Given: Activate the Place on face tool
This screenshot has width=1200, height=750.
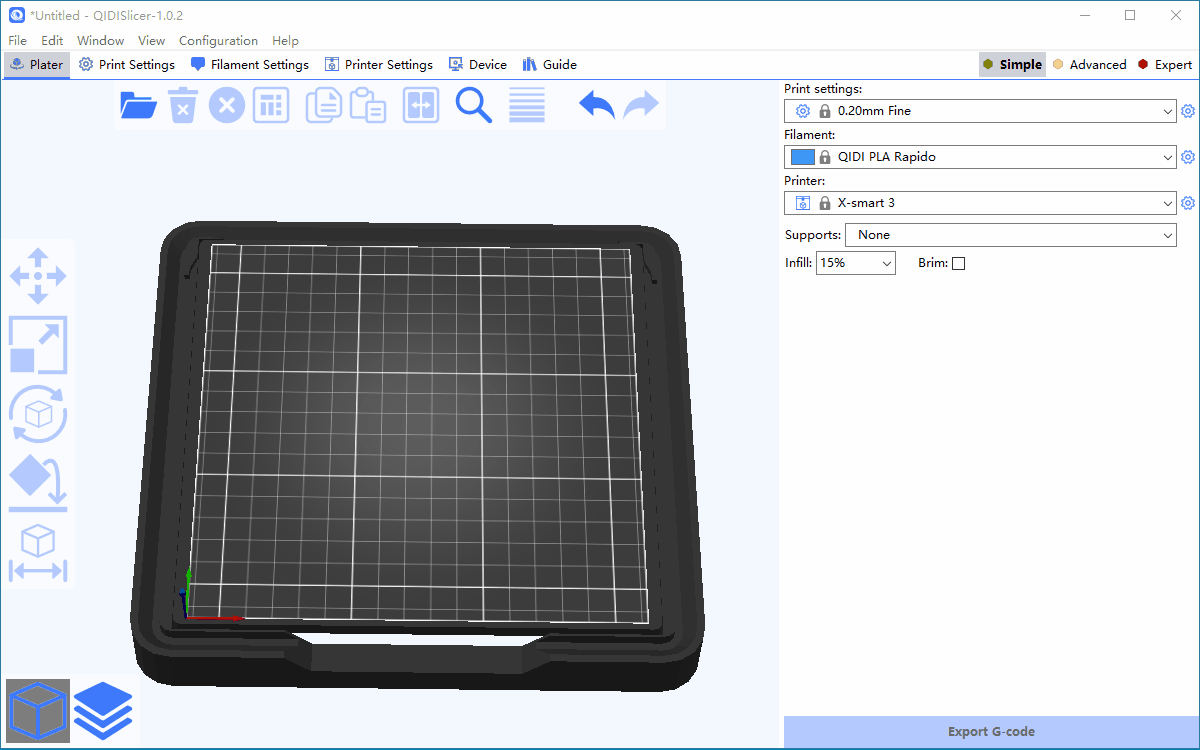Looking at the screenshot, I should 37,483.
